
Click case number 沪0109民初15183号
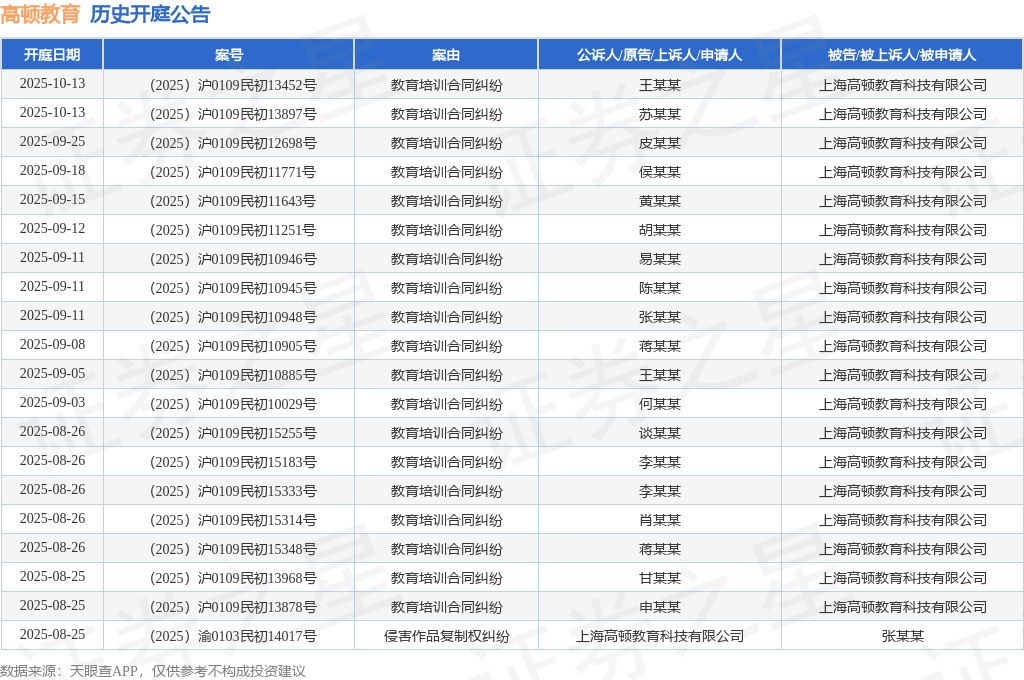(257, 462)
